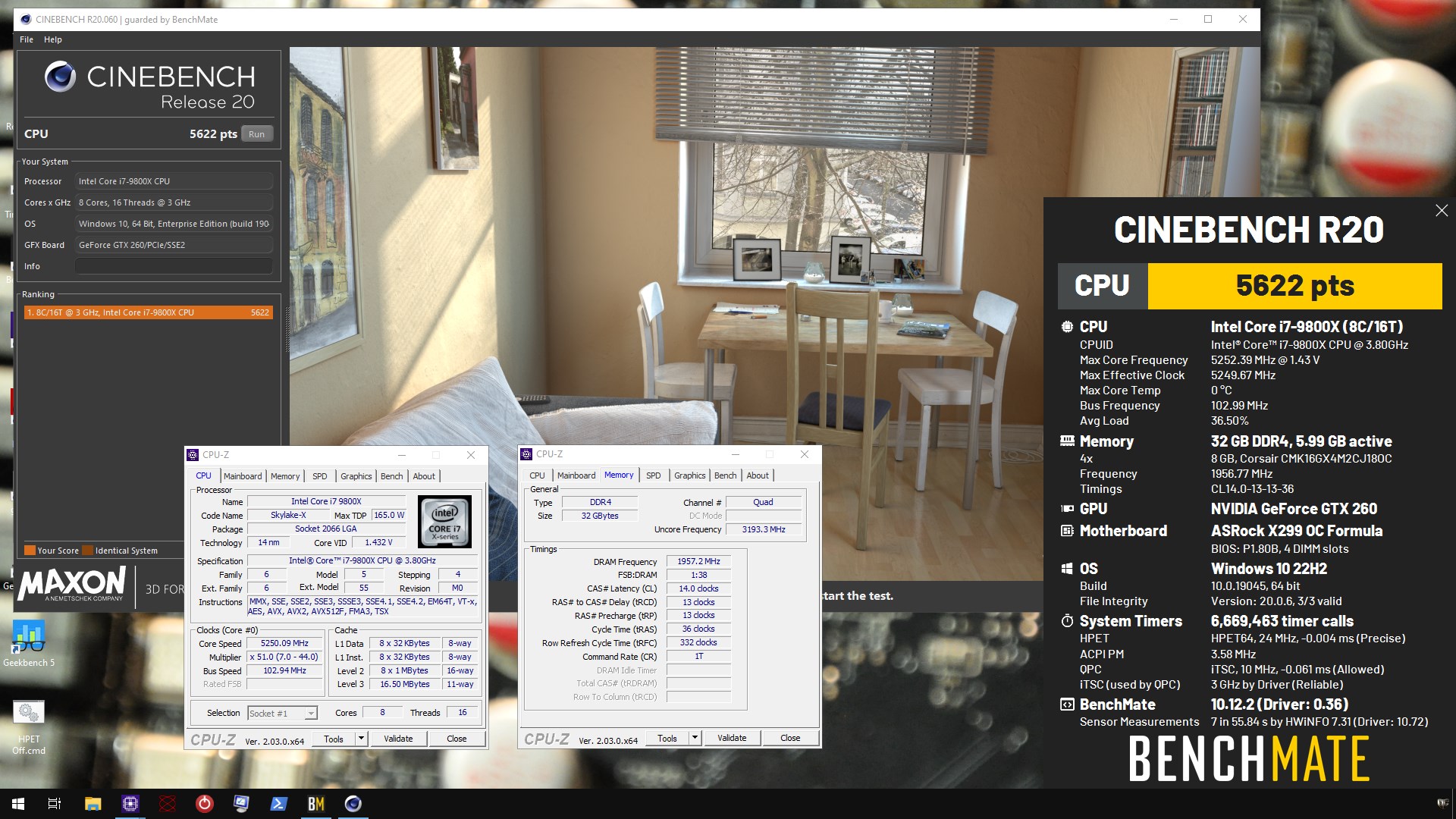This screenshot has width=1456, height=819.
Task: Click Close button in right CPU-Z
Action: pos(790,738)
